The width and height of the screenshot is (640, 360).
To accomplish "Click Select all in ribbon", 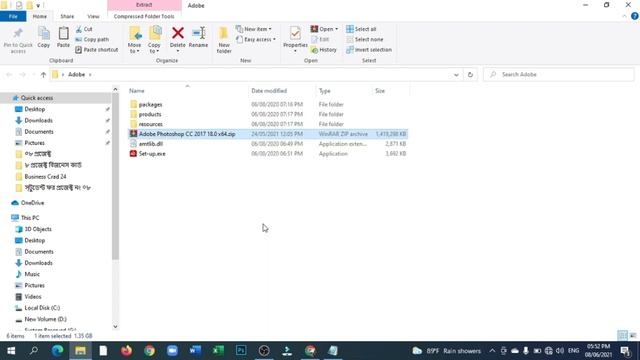I will tap(361, 29).
